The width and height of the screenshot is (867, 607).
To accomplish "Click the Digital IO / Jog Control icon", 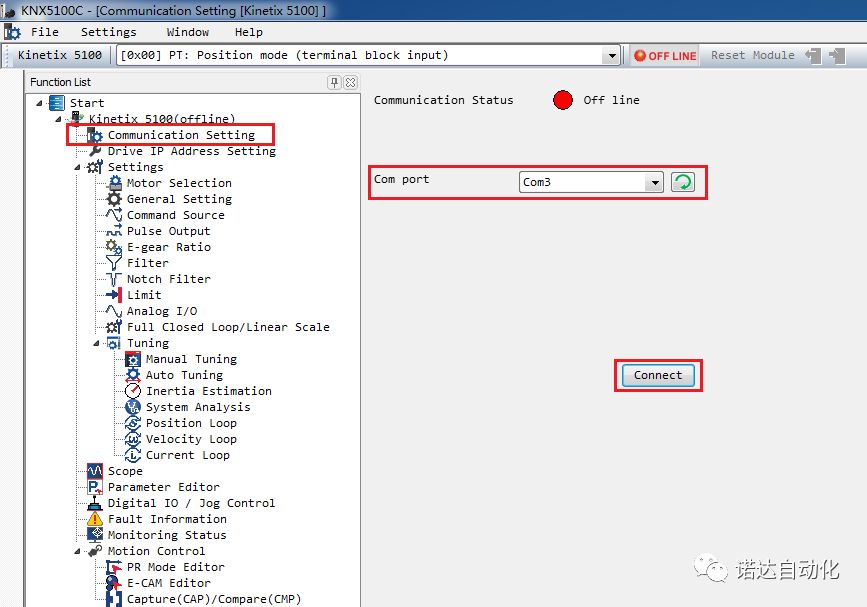I will 95,503.
